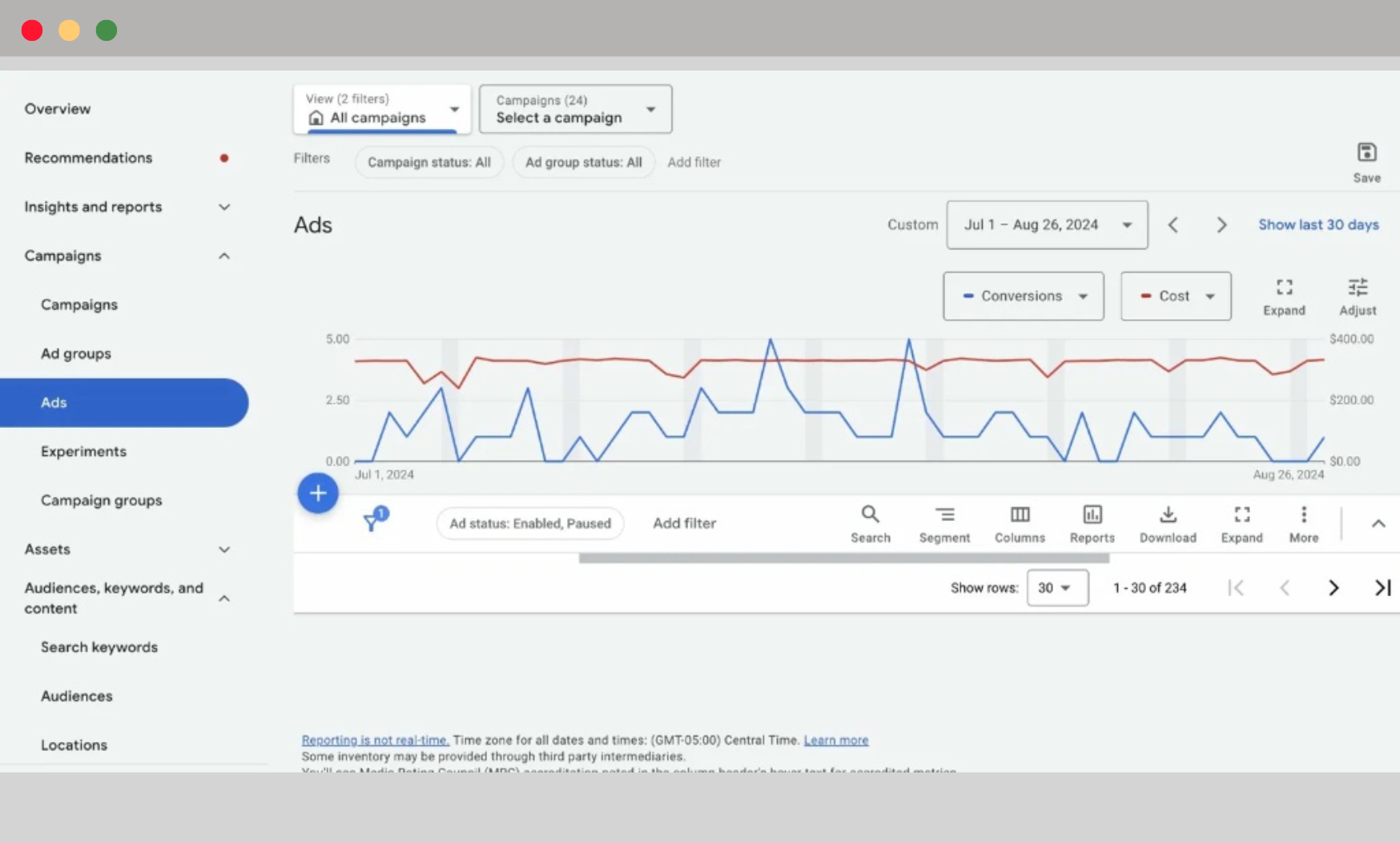Viewport: 1400px width, 843px height.
Task: Open the Show rows dropdown
Action: (1057, 587)
